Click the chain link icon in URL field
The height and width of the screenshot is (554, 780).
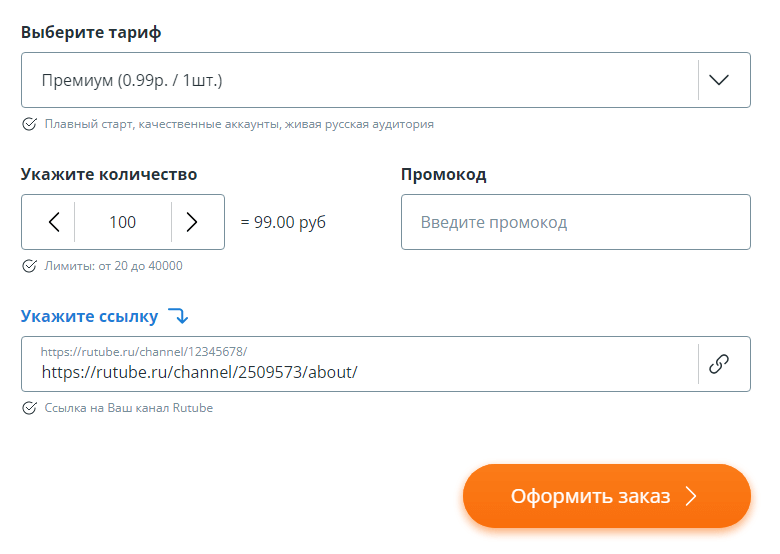(x=719, y=364)
